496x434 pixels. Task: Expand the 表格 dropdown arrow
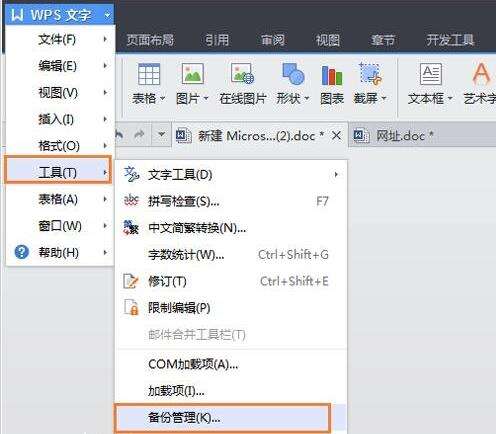coord(163,98)
